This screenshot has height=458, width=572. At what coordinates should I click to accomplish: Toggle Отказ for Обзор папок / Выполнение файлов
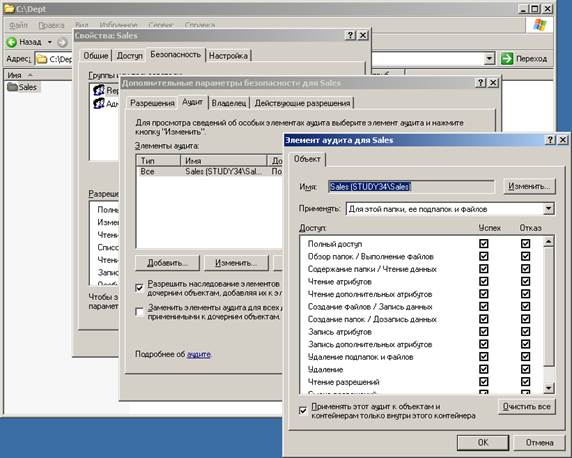pyautogui.click(x=525, y=256)
